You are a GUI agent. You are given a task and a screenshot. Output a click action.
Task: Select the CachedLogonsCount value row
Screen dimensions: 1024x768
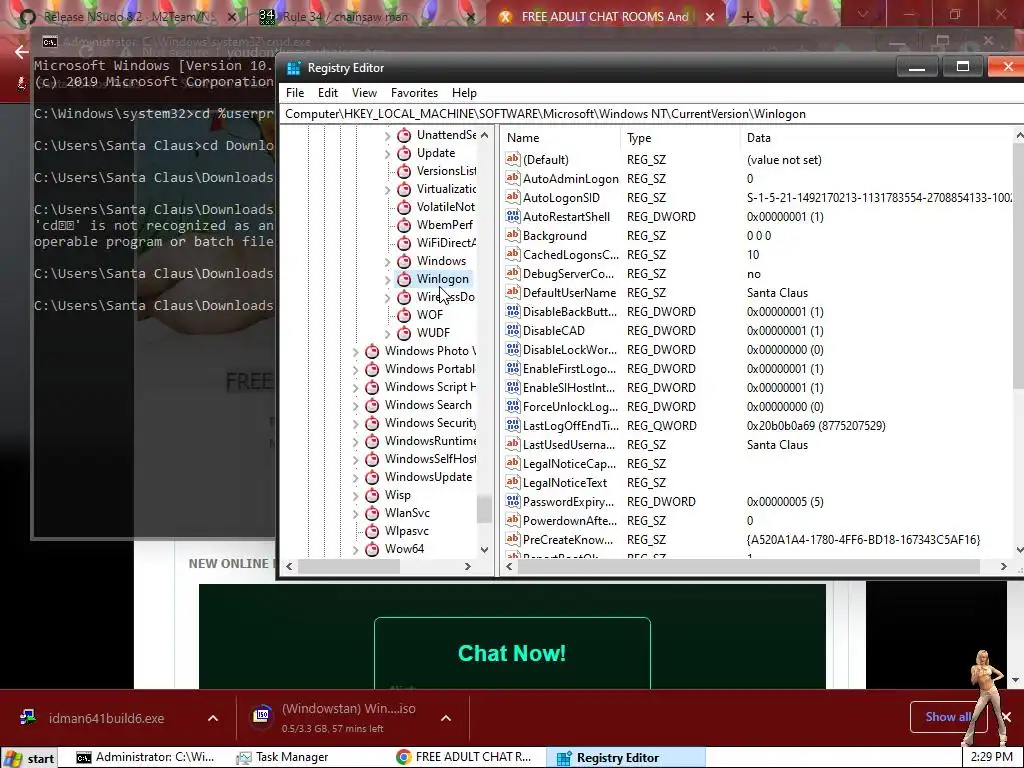tap(758, 255)
